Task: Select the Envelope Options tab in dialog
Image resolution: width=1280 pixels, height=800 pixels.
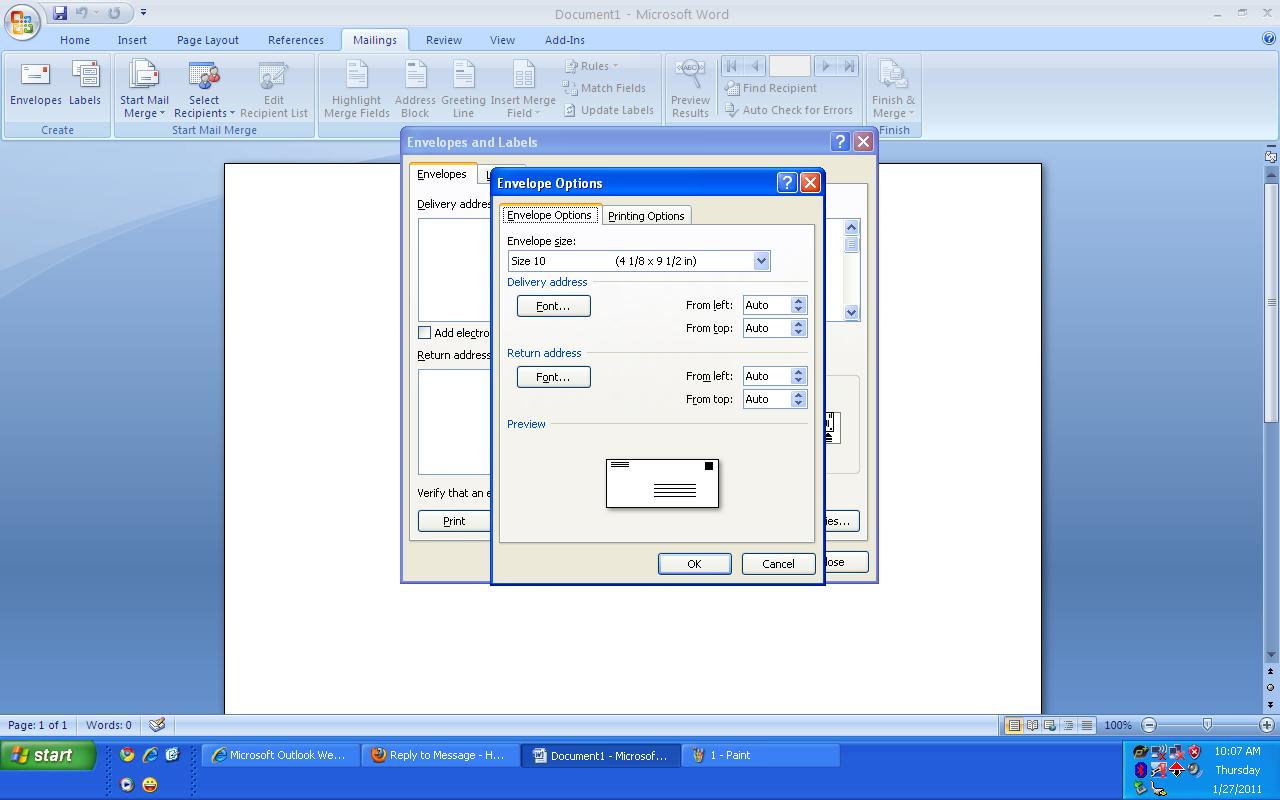Action: click(x=549, y=215)
